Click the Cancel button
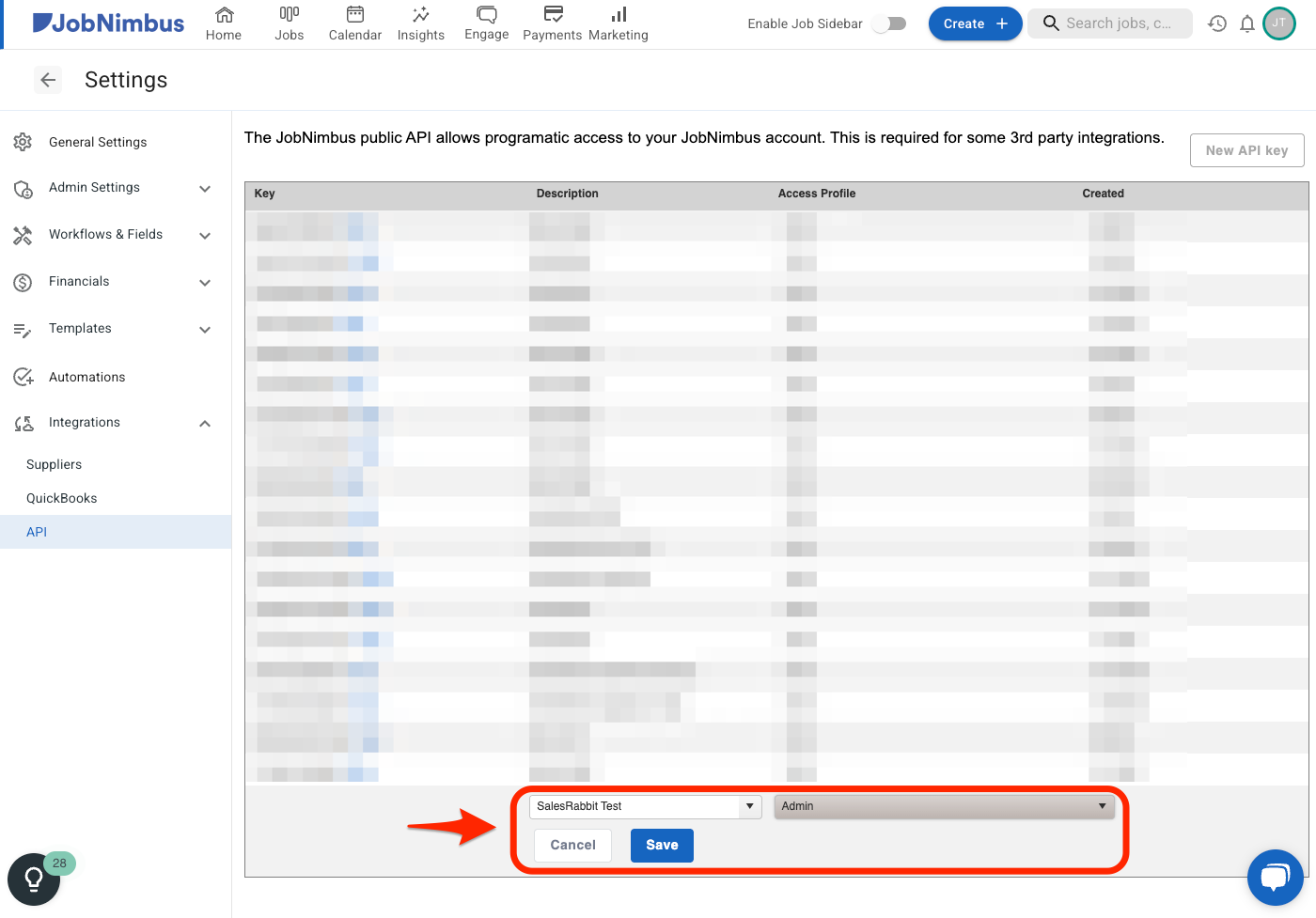 572,845
